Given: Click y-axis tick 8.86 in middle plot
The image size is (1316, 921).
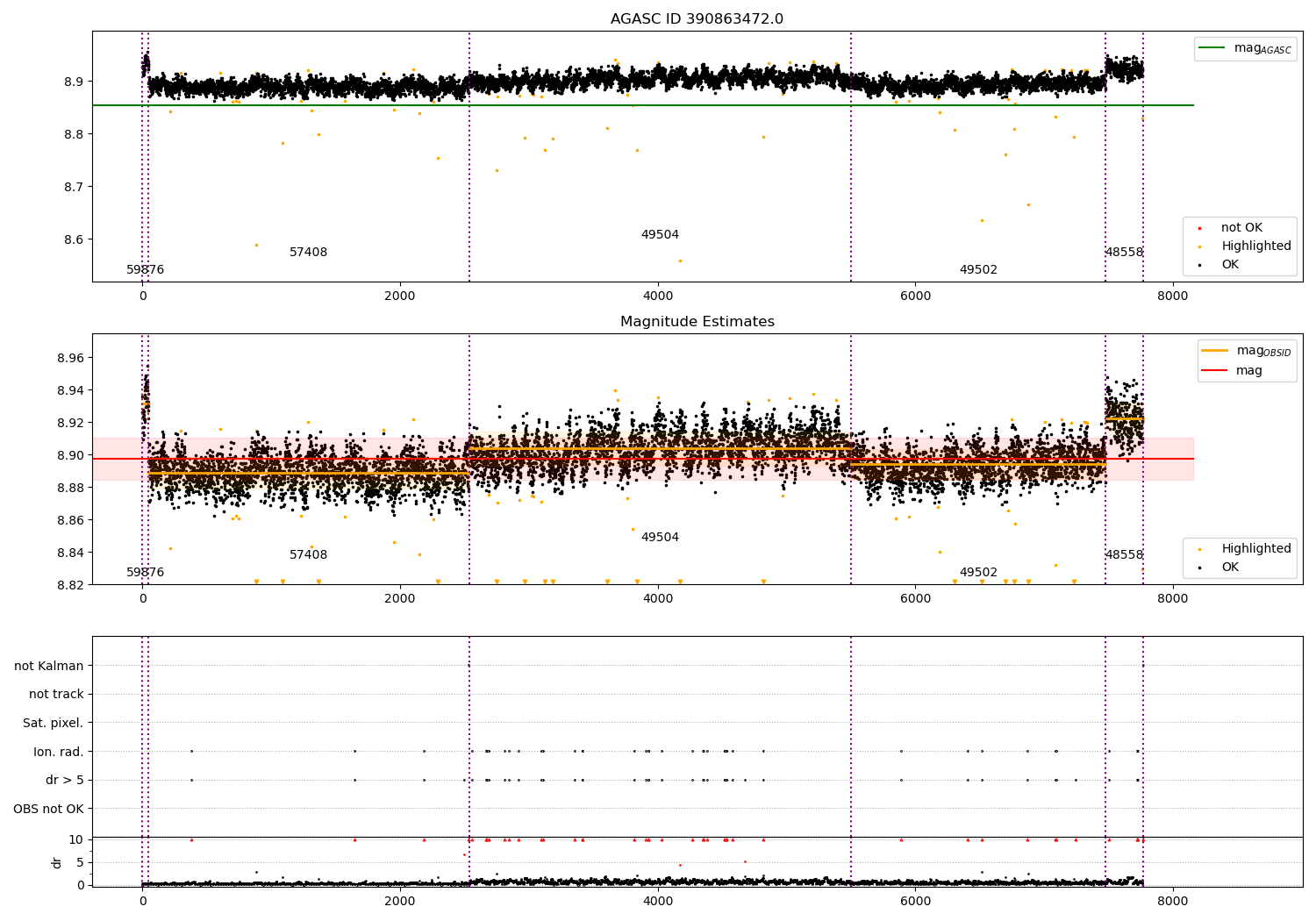Looking at the screenshot, I should pyautogui.click(x=71, y=520).
